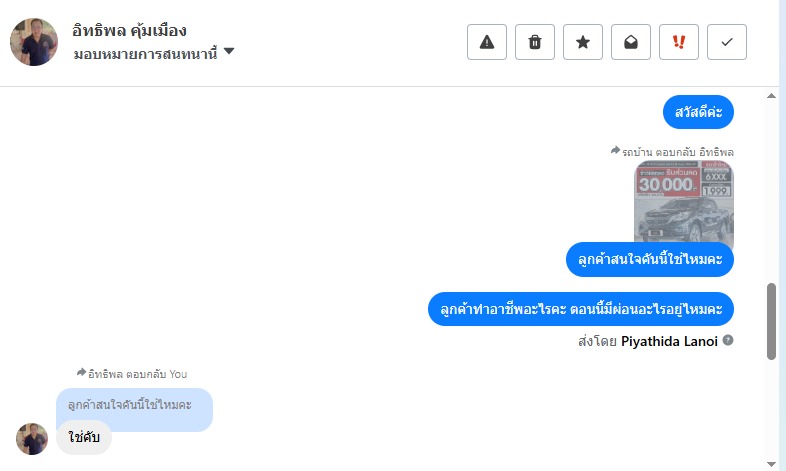Viewport: 786px width, 471px height.
Task: Click the info icon beside Piyathida Lanoi
Action: [x=728, y=340]
